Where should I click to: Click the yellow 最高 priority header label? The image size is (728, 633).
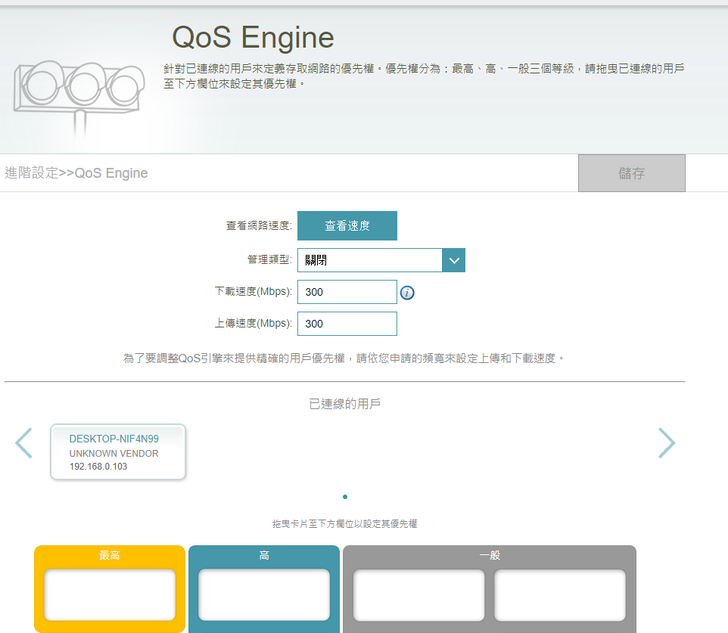pyautogui.click(x=110, y=555)
